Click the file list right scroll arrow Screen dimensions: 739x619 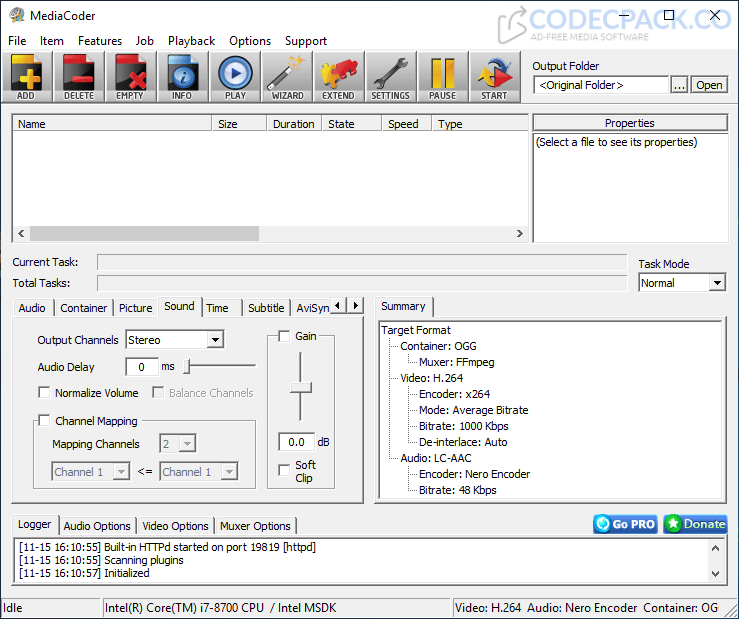point(519,233)
